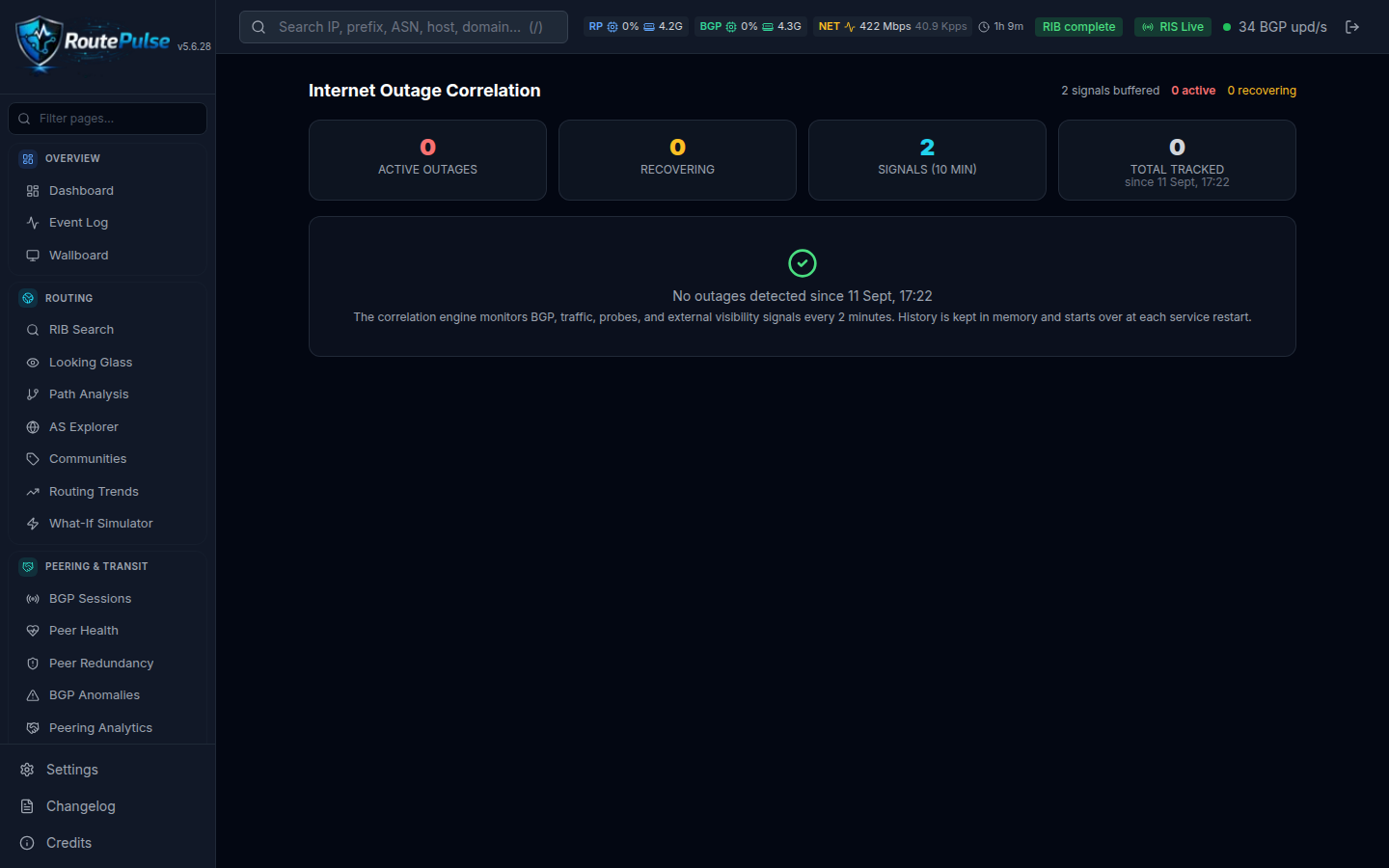This screenshot has width=1389, height=868.
Task: Click the Event Log pulse icon
Action: 33,223
